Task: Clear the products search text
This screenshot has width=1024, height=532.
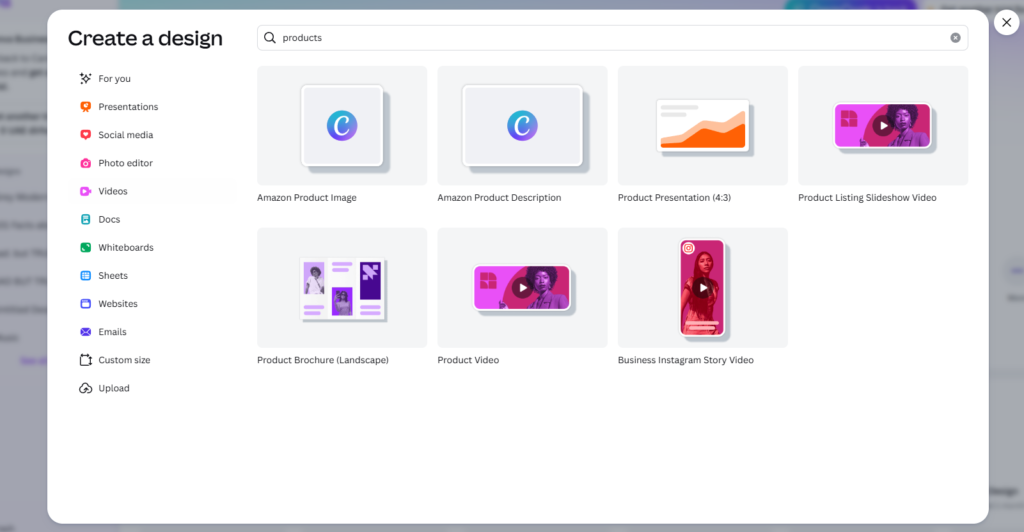Action: [x=955, y=38]
